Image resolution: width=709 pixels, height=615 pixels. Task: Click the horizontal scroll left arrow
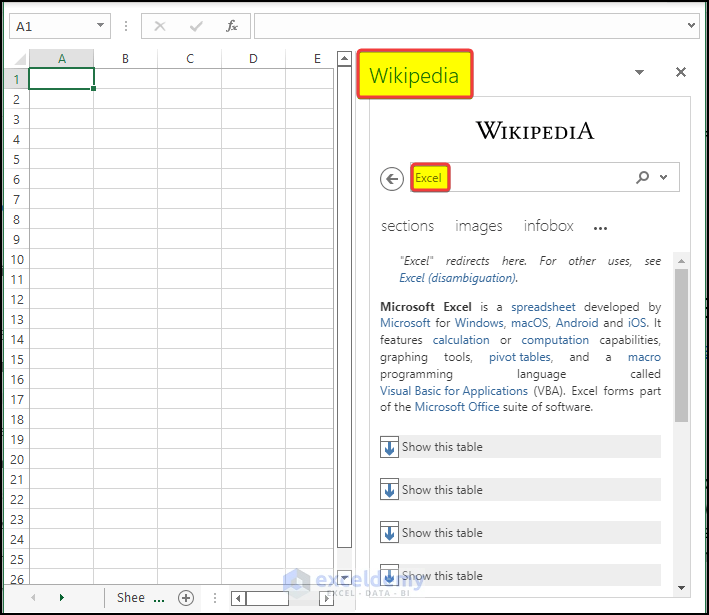coord(238,598)
